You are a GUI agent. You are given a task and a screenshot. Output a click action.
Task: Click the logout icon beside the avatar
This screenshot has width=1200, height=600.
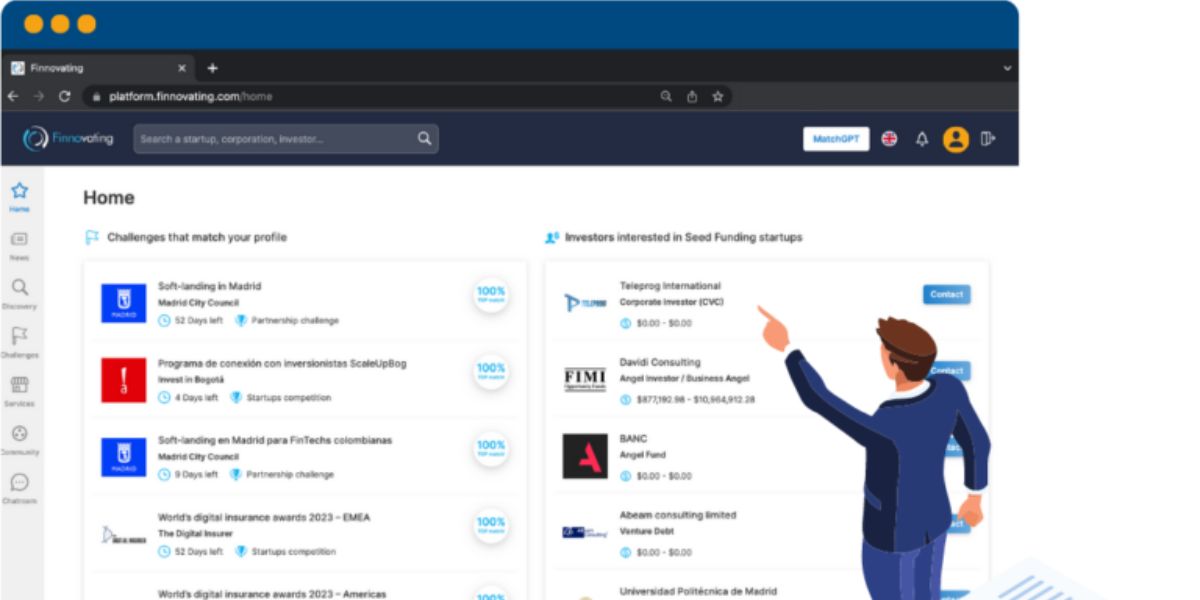(988, 139)
